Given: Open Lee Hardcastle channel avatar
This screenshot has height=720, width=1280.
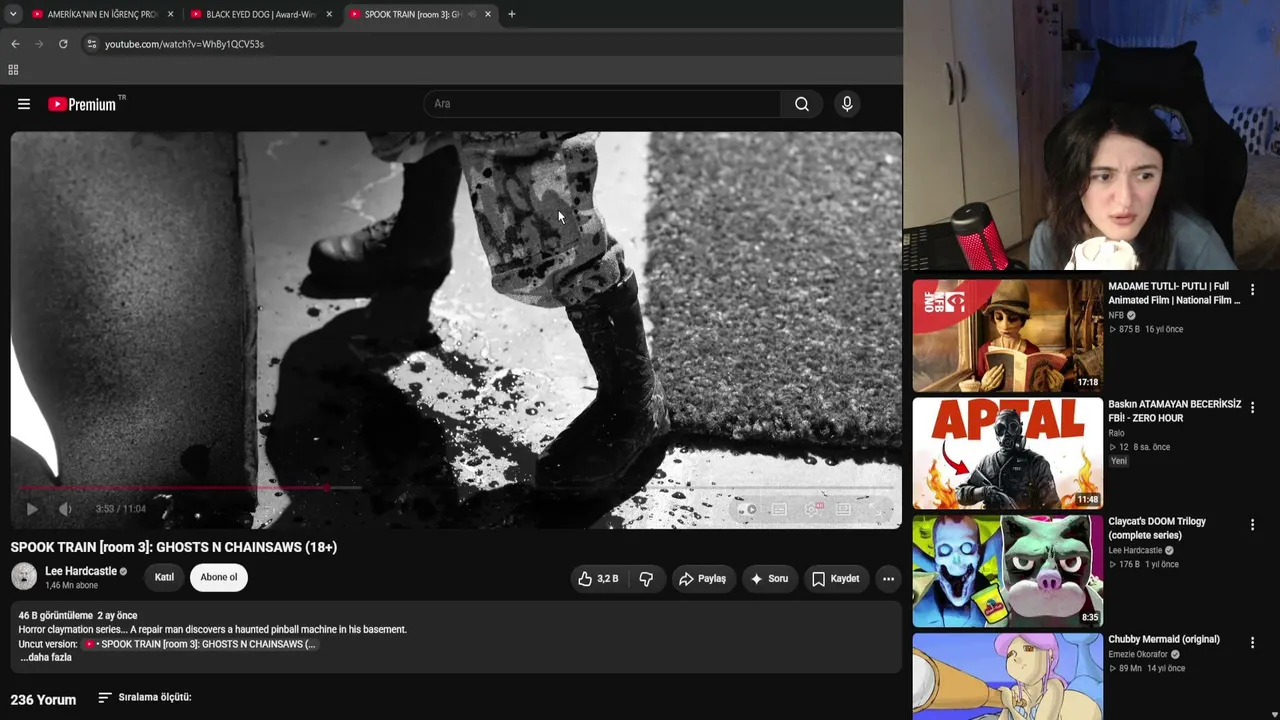Looking at the screenshot, I should (x=24, y=577).
